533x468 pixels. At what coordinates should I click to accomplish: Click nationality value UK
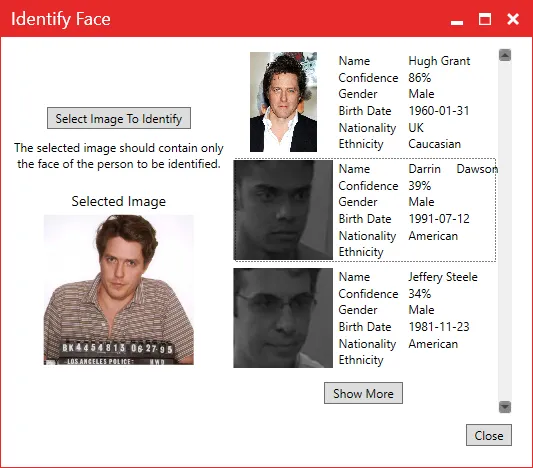click(x=416, y=128)
